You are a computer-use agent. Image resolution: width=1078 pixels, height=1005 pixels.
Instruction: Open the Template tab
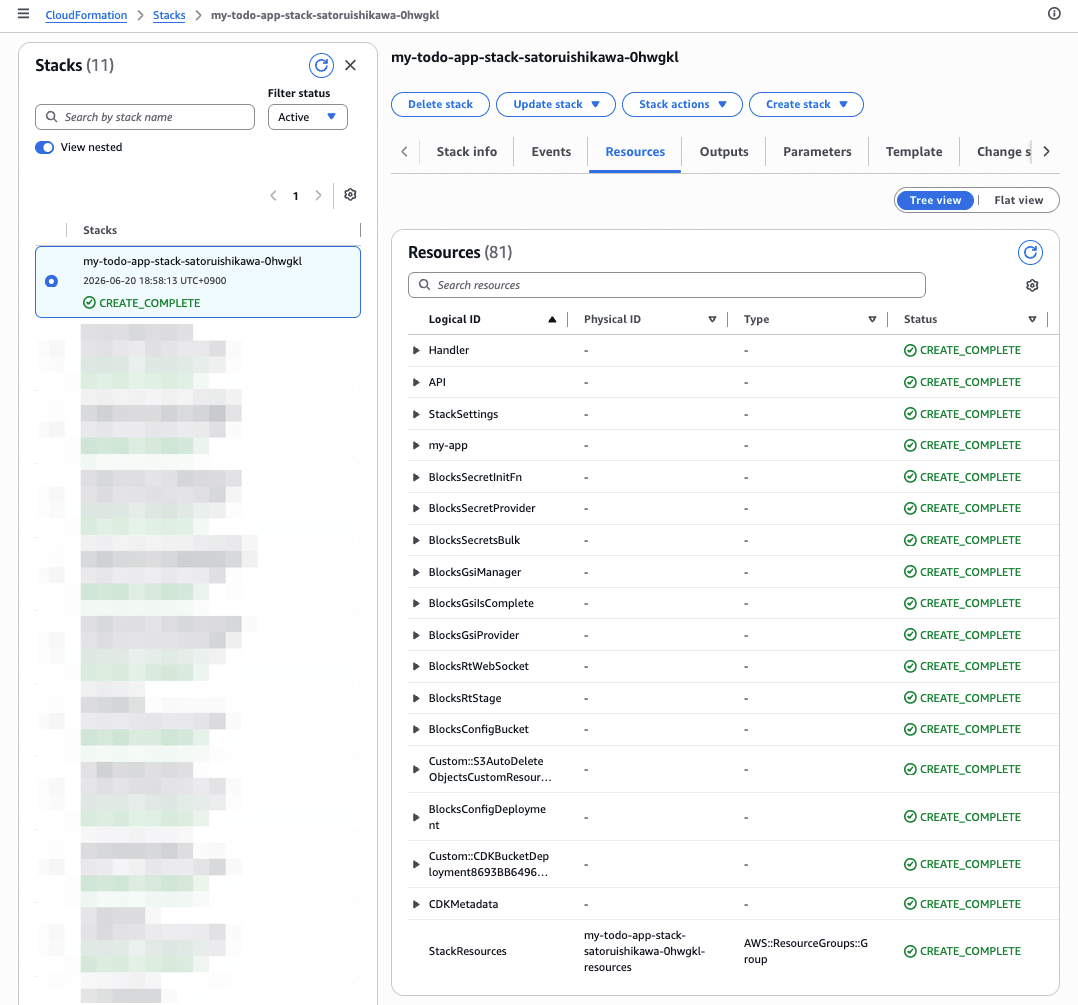pyautogui.click(x=914, y=152)
